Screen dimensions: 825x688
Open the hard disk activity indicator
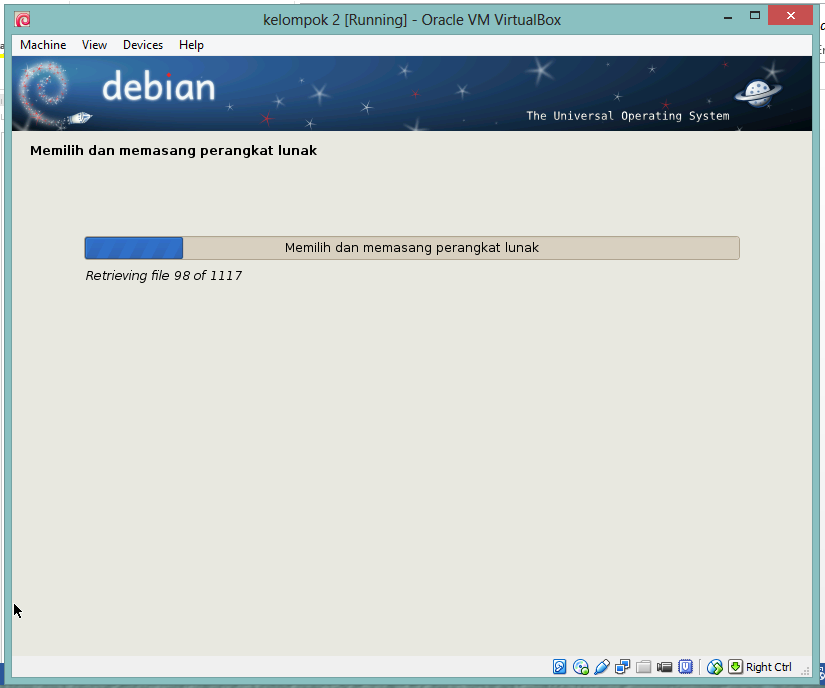coord(560,667)
